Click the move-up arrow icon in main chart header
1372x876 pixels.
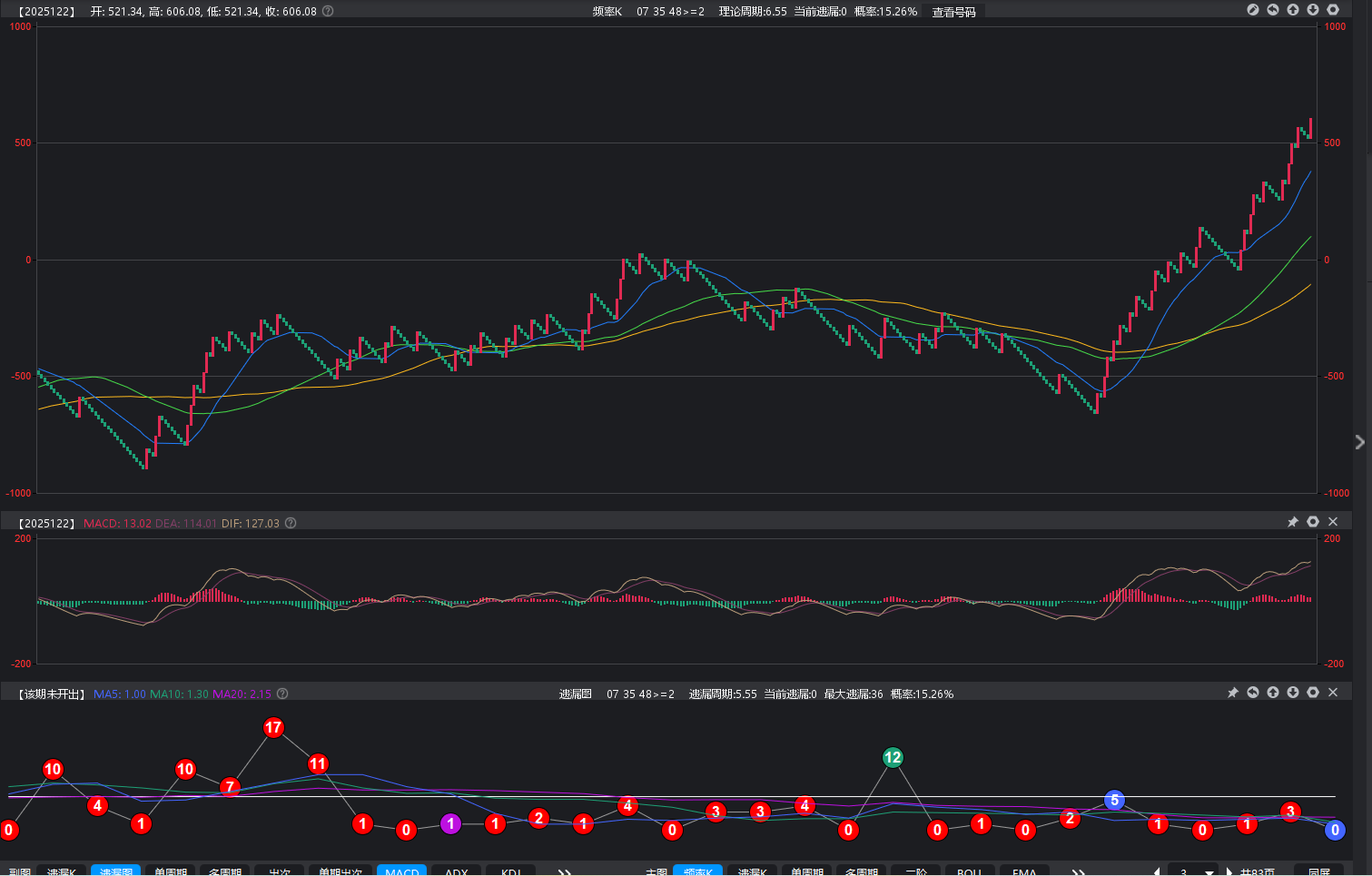tap(1293, 10)
